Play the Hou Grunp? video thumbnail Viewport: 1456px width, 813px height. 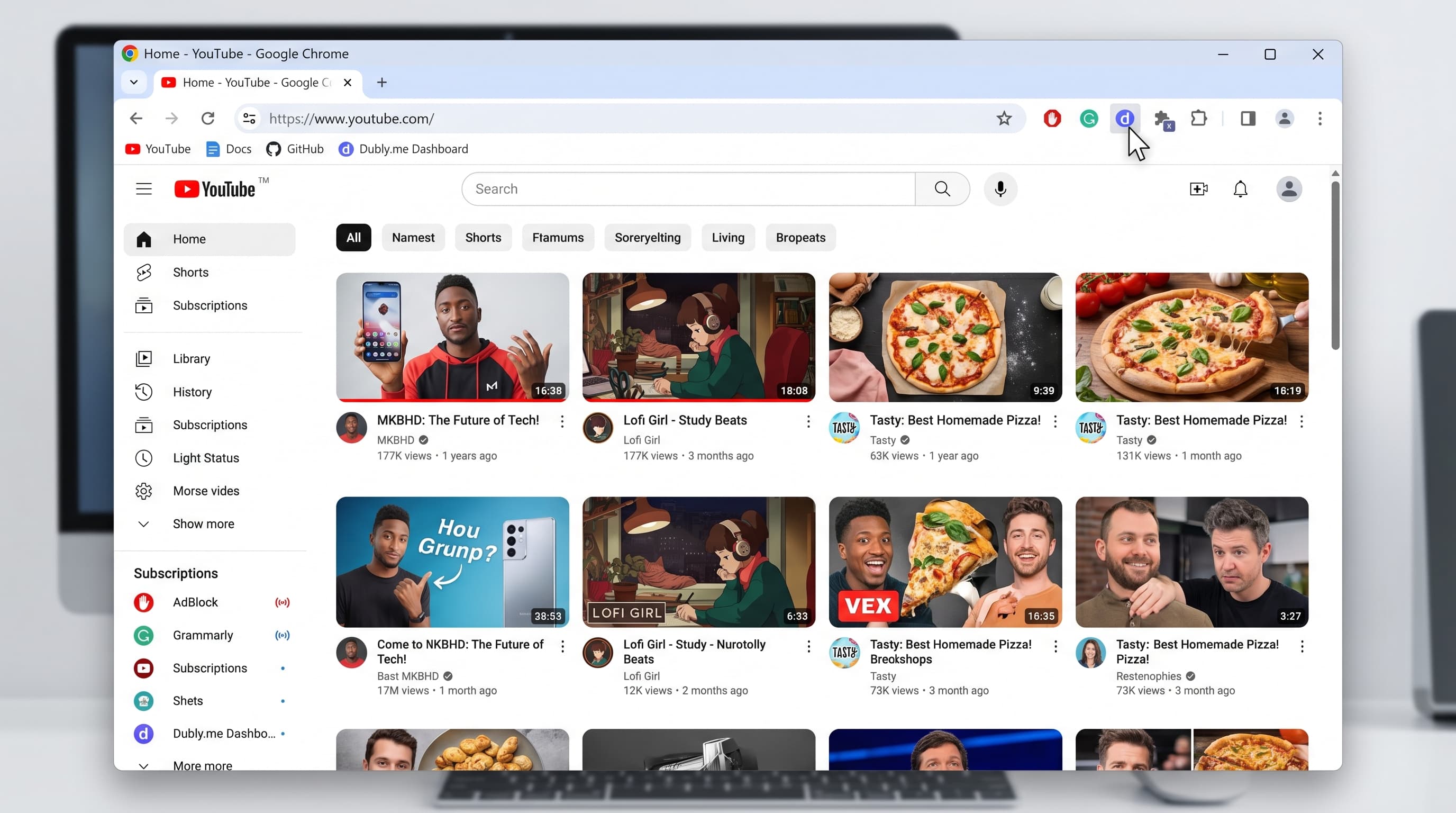tap(452, 562)
